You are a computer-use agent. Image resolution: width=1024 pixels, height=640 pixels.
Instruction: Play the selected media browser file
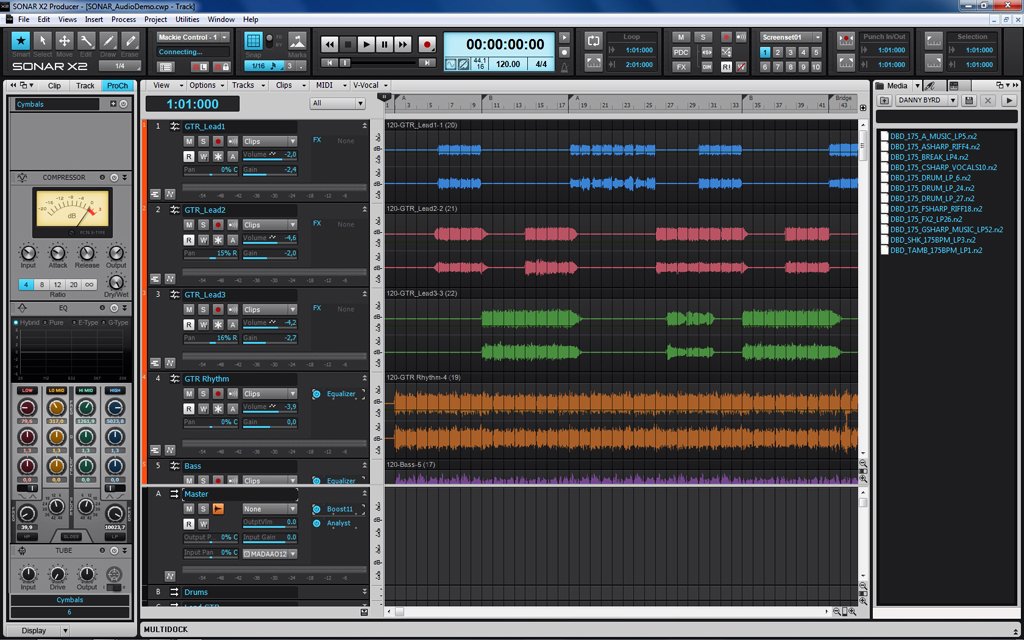pos(1009,101)
